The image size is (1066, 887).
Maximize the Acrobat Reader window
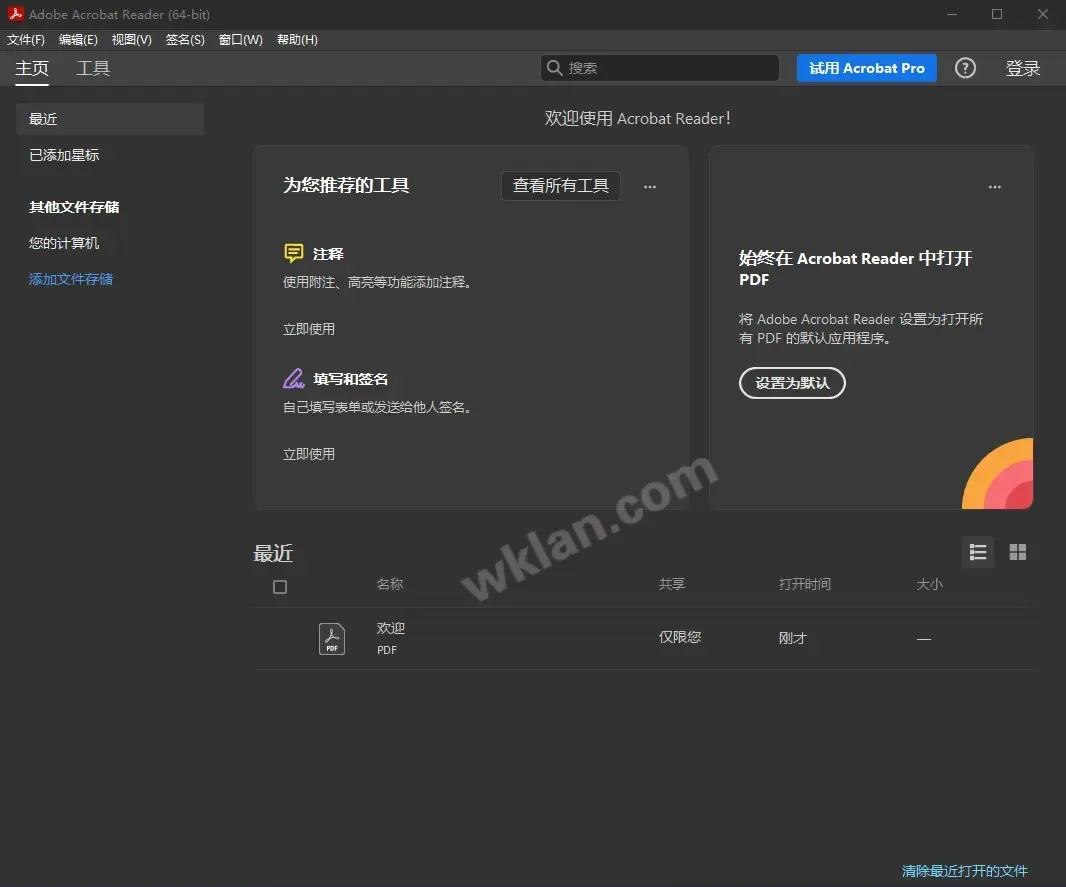tap(997, 14)
